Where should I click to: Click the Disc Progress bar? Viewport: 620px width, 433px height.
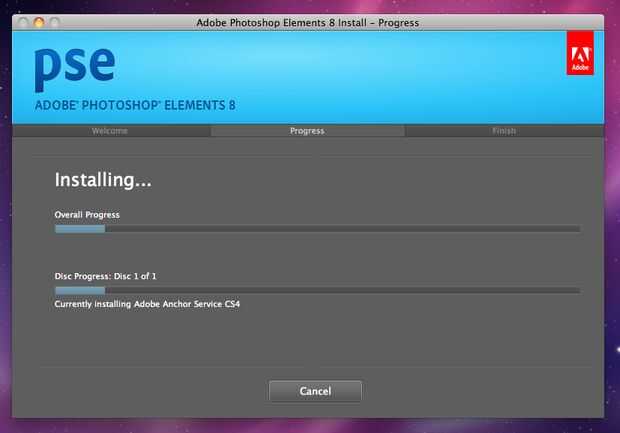click(x=318, y=291)
